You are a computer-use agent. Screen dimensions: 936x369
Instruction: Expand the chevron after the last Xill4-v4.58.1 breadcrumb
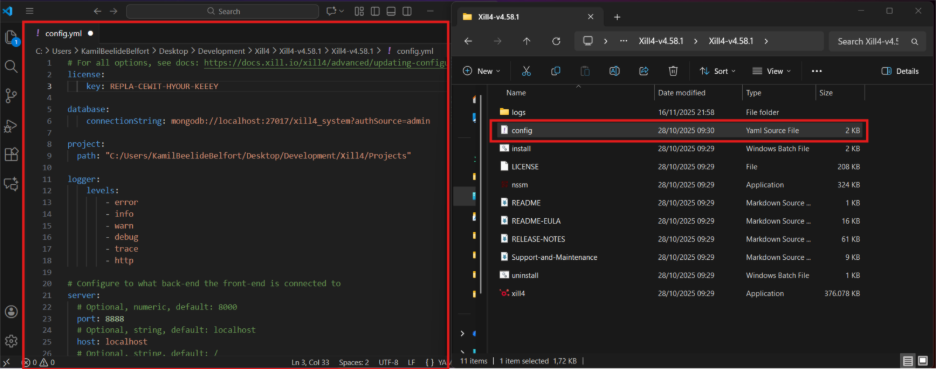coord(766,41)
